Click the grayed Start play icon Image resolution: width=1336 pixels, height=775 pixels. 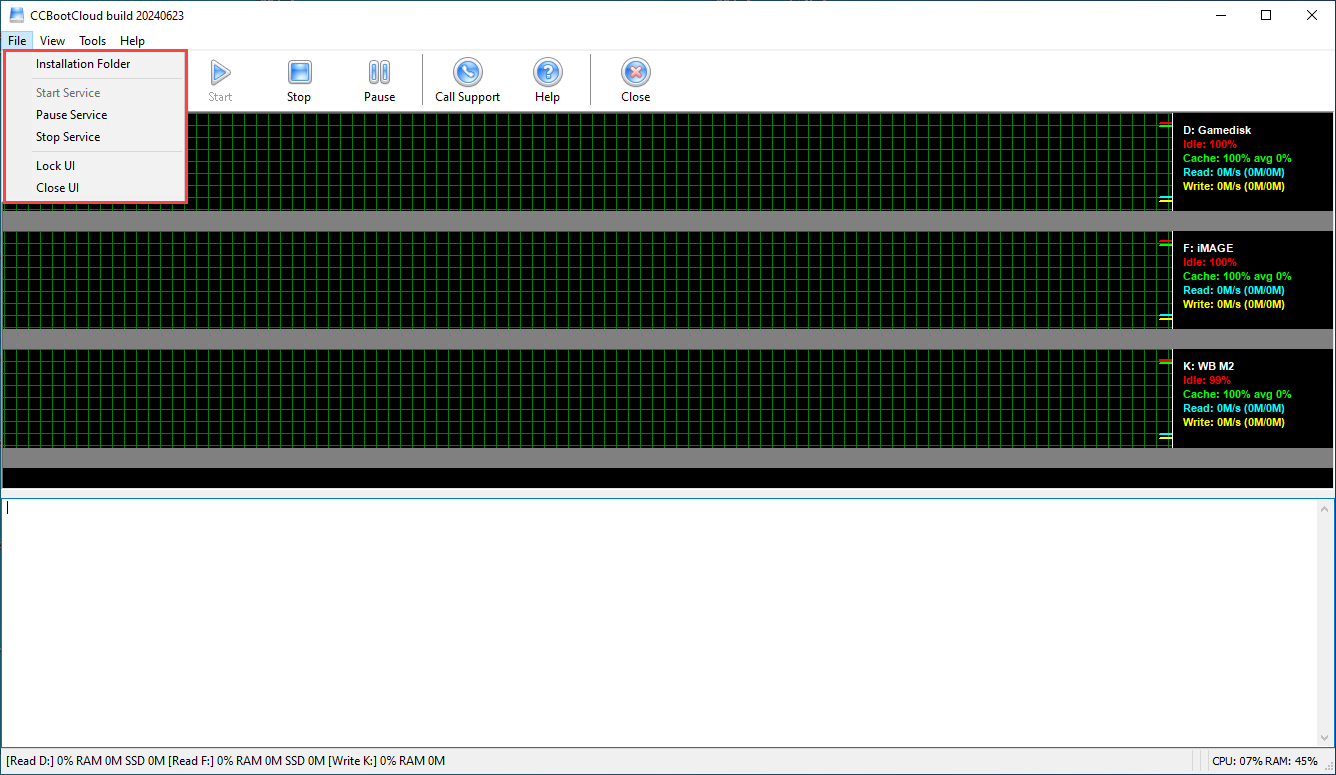(x=220, y=73)
